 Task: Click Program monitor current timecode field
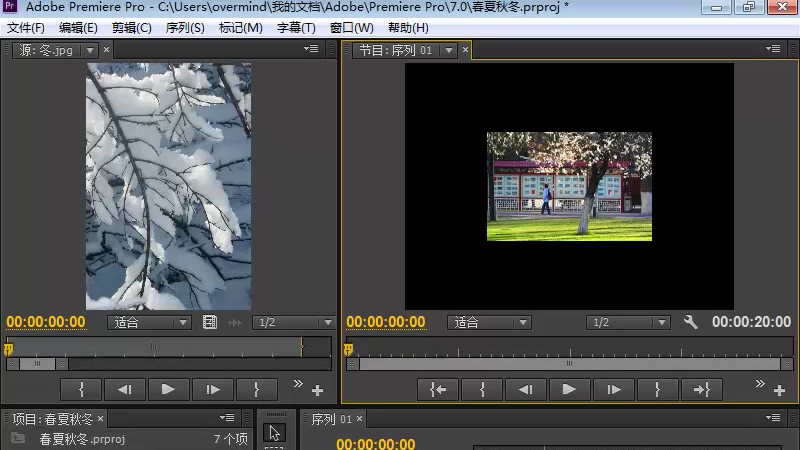(386, 322)
